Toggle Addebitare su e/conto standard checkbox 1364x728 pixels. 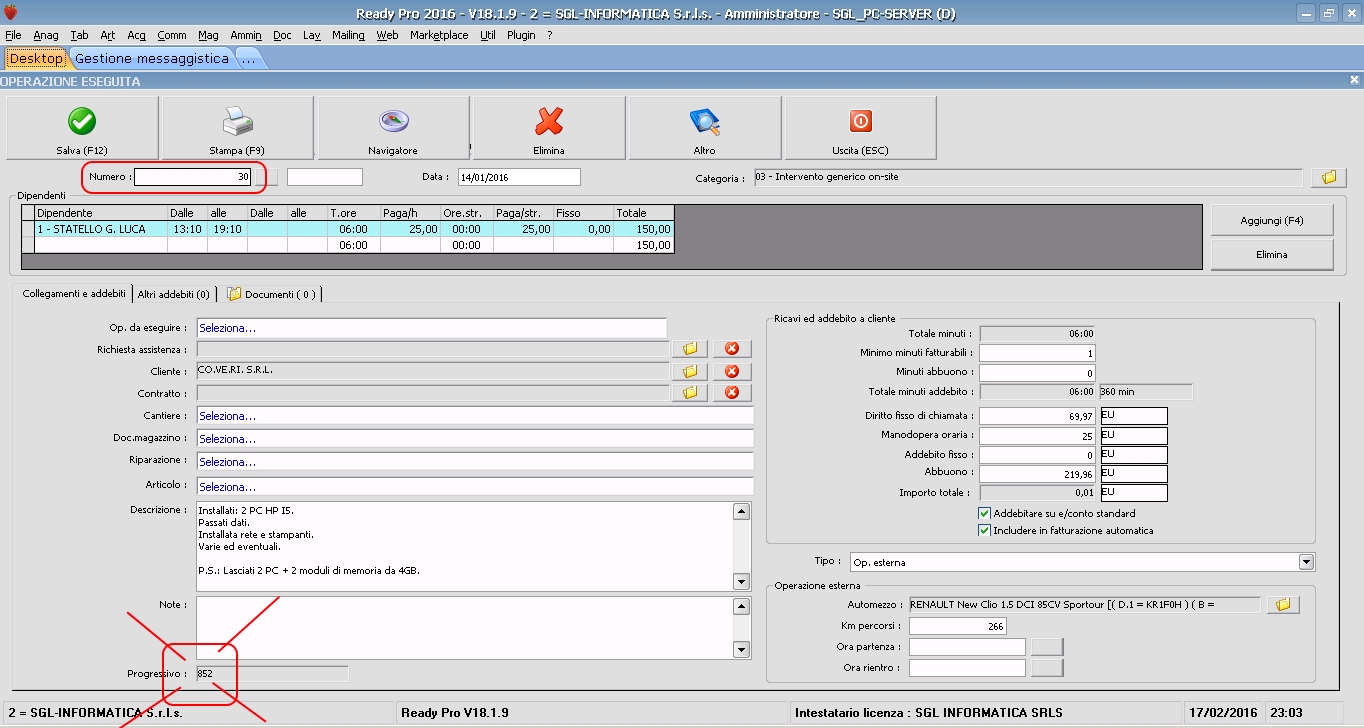pyautogui.click(x=984, y=513)
